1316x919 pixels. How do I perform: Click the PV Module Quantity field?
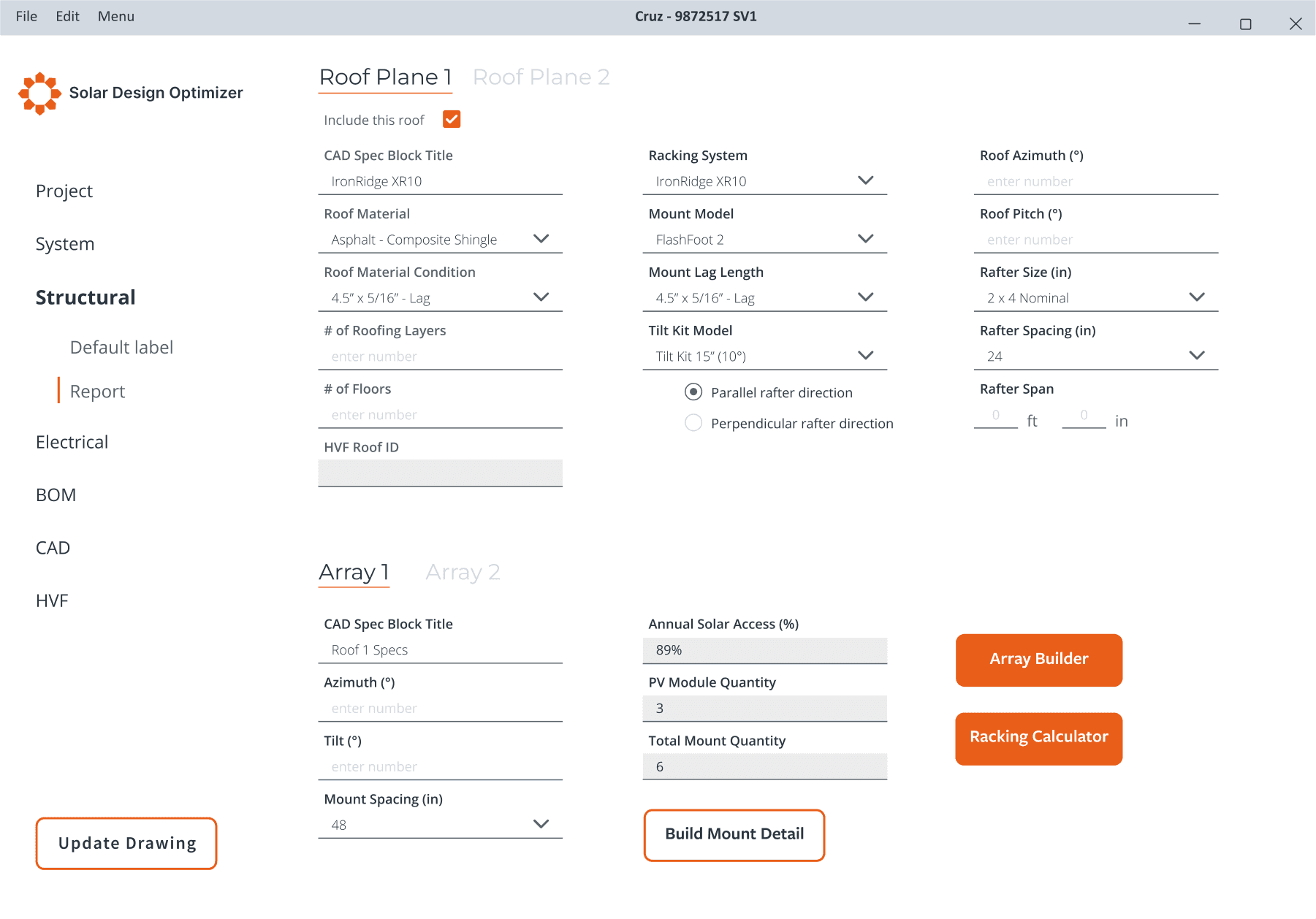(764, 709)
